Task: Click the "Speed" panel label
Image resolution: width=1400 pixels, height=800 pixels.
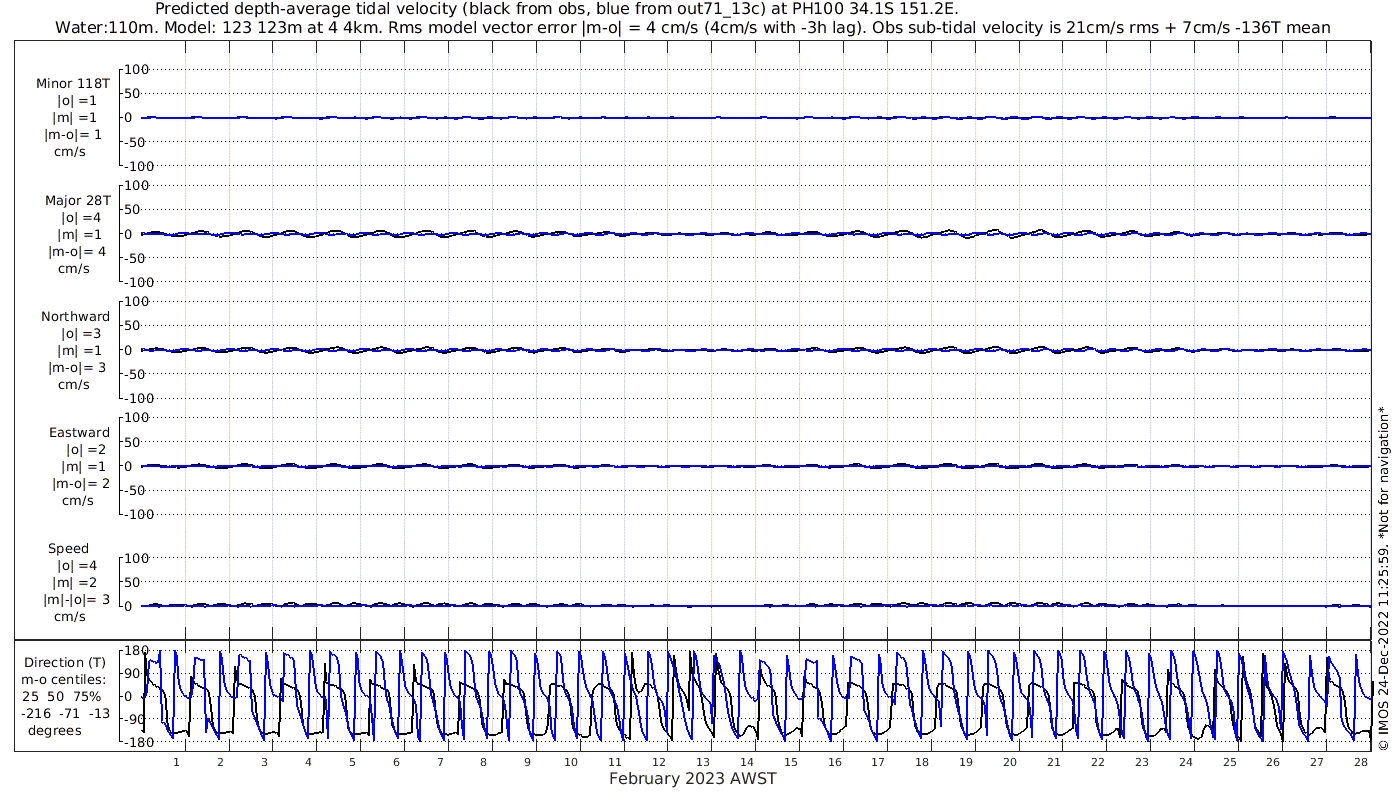Action: 68,548
